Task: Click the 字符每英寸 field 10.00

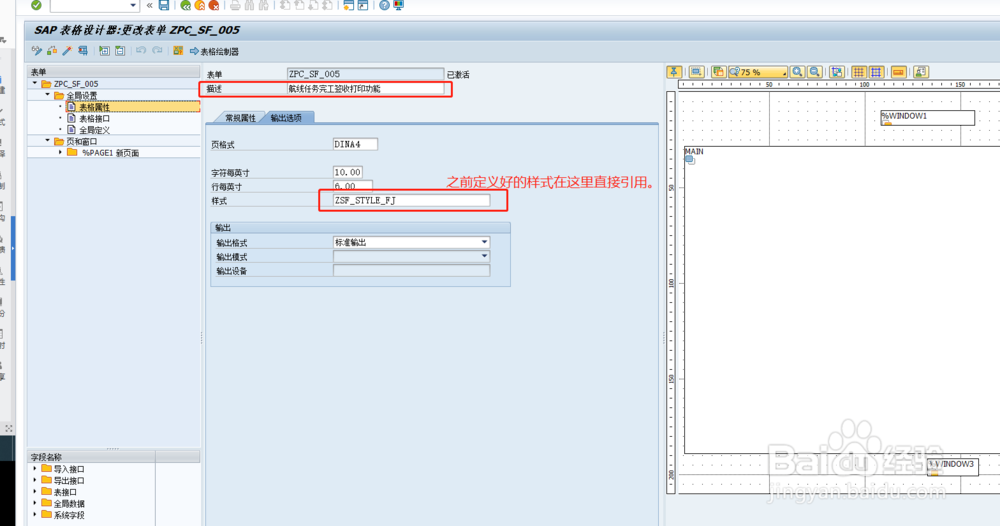Action: pos(348,172)
